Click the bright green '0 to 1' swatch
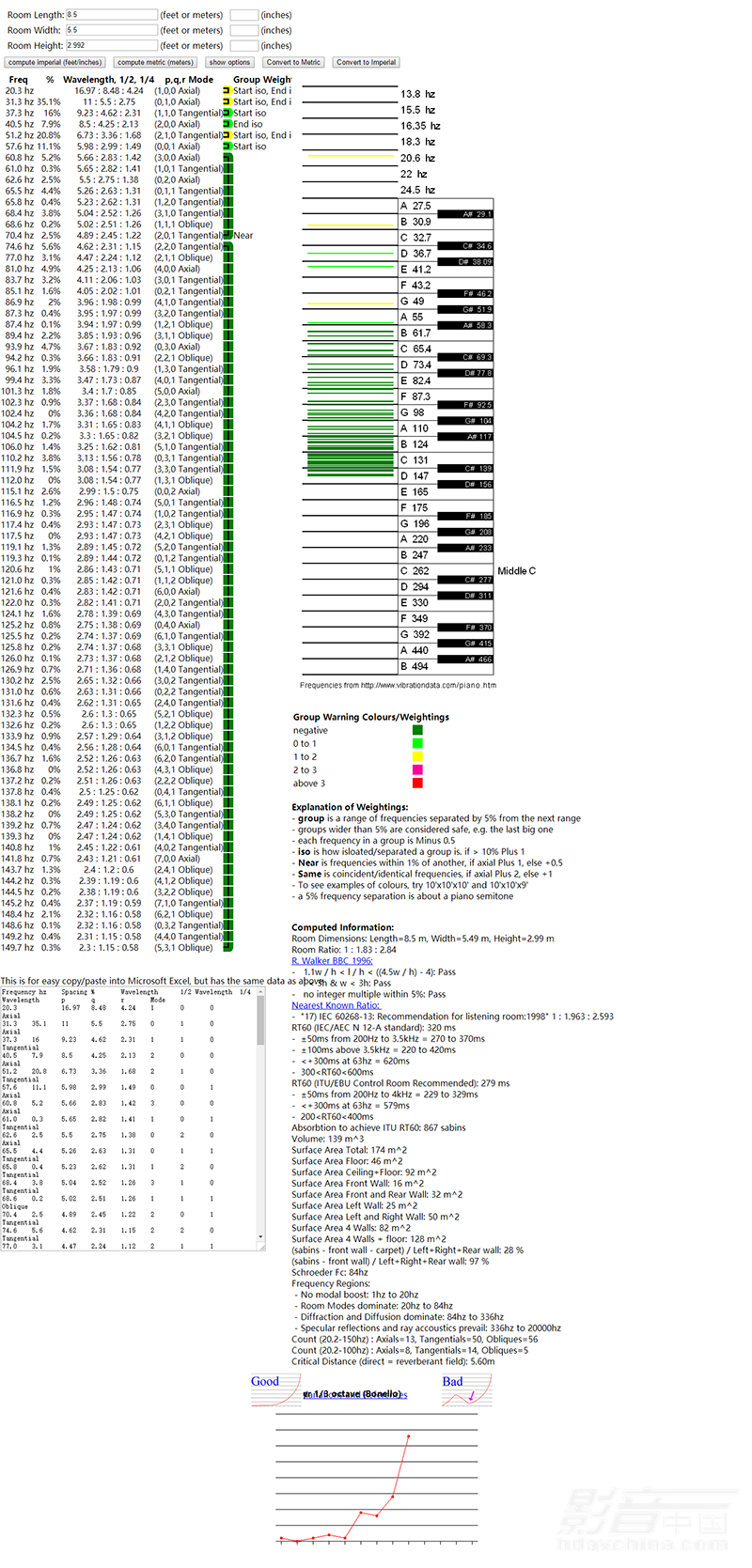Screen dimensions: 752x1568 click(x=417, y=743)
